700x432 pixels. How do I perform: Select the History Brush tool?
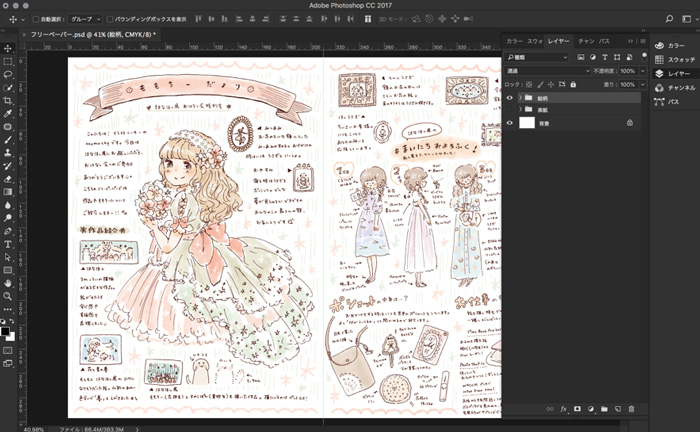8,166
